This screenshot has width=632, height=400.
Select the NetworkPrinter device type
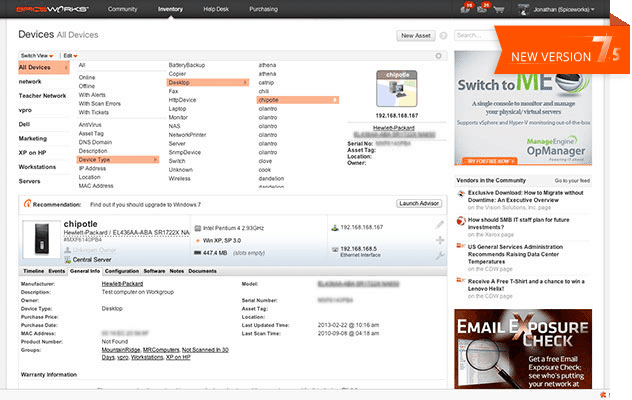click(x=187, y=135)
